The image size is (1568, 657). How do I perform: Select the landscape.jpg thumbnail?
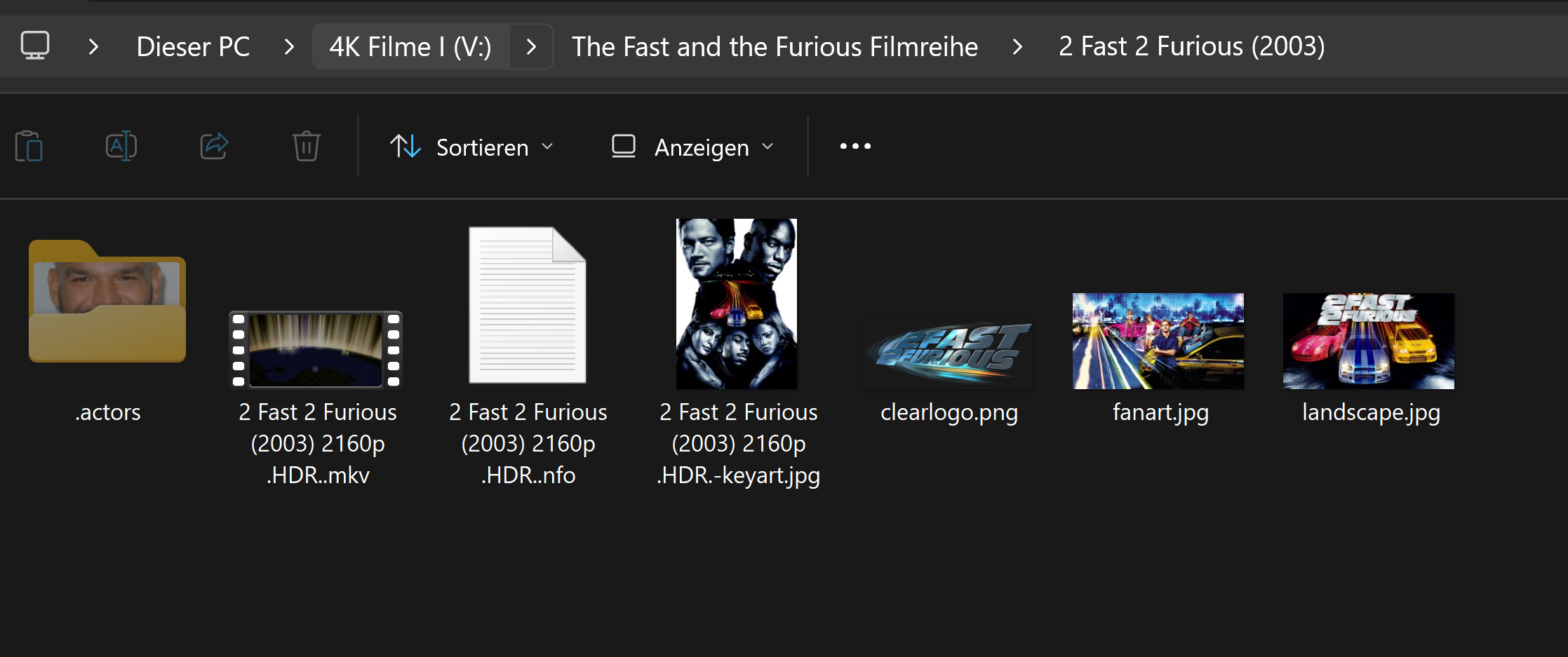1369,341
